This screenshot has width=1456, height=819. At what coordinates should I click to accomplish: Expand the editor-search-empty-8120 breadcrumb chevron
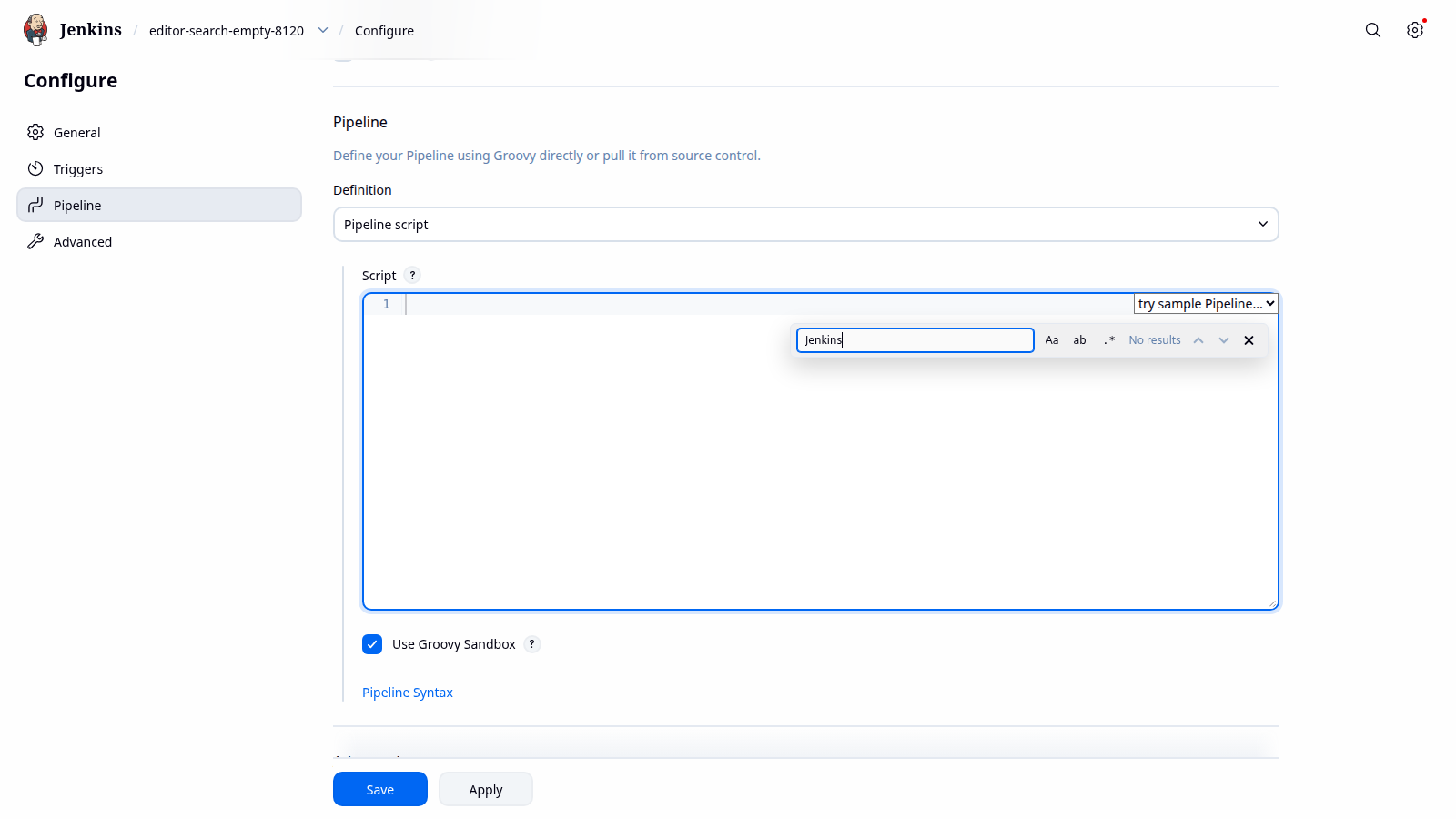(323, 30)
